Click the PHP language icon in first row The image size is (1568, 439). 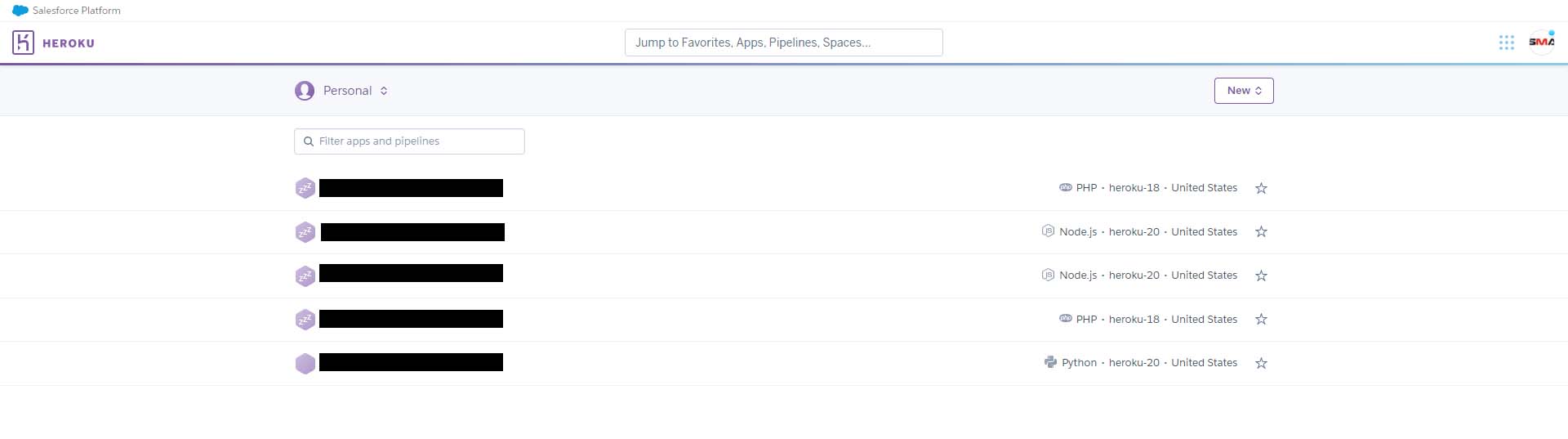[1066, 187]
